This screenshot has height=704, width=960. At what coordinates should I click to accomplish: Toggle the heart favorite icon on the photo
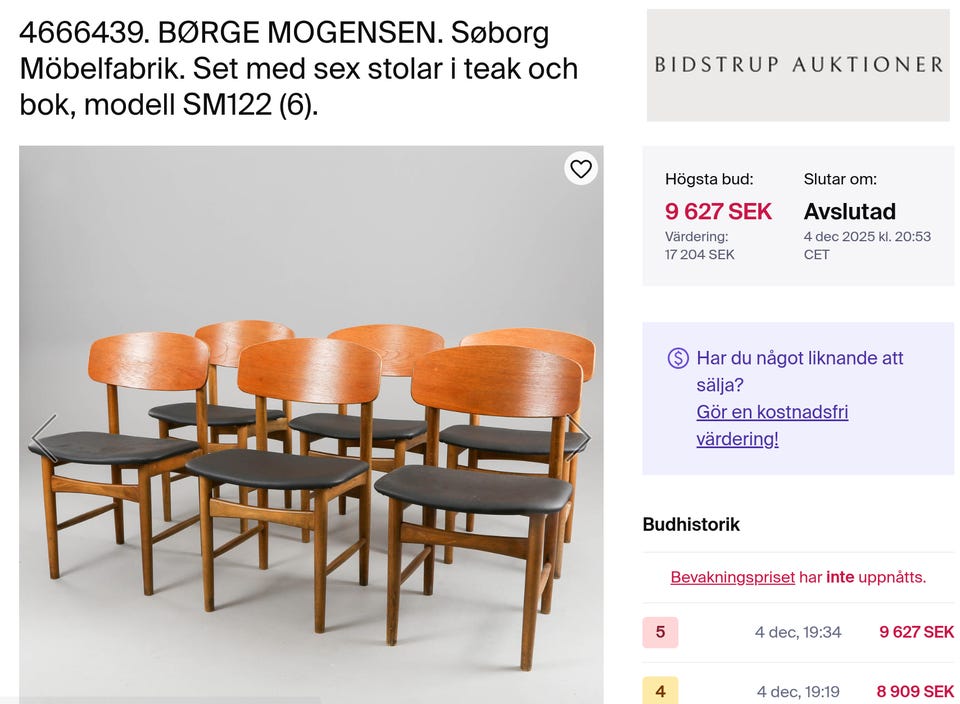[581, 169]
